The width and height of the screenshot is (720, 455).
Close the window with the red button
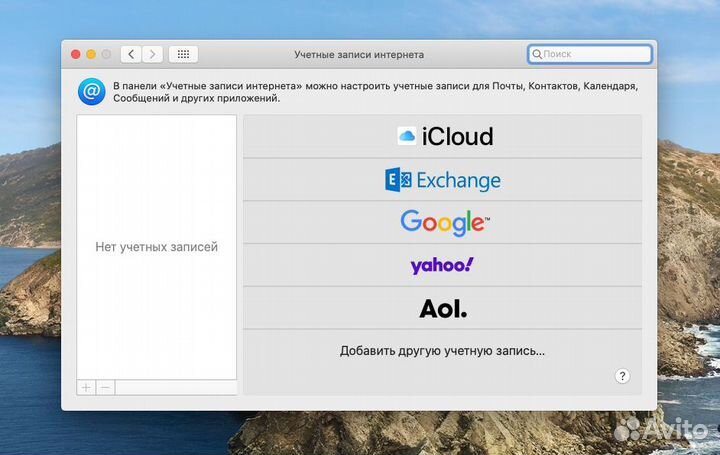pyautogui.click(x=76, y=54)
